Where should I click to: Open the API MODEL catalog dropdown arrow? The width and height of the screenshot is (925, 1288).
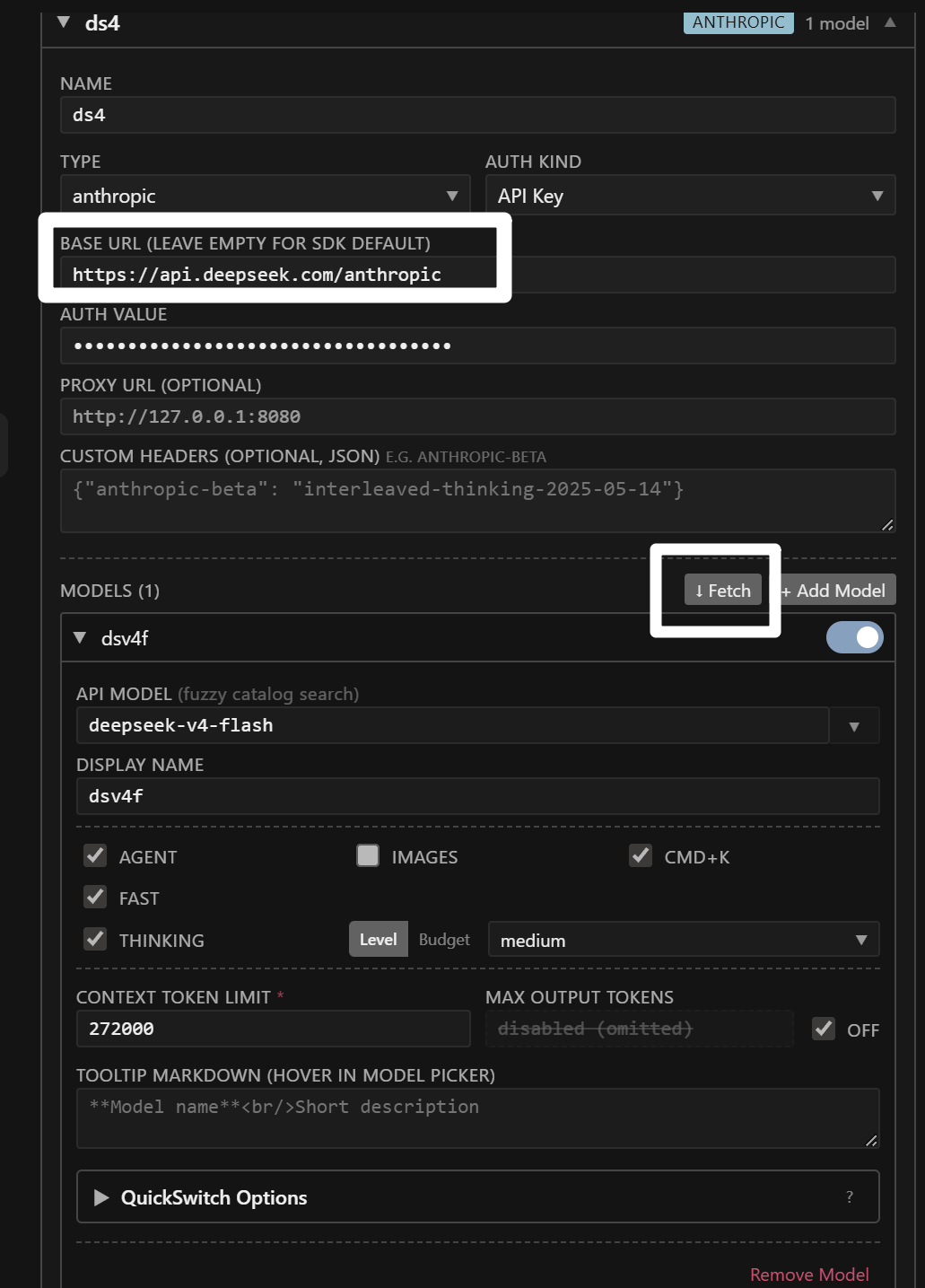click(x=854, y=726)
